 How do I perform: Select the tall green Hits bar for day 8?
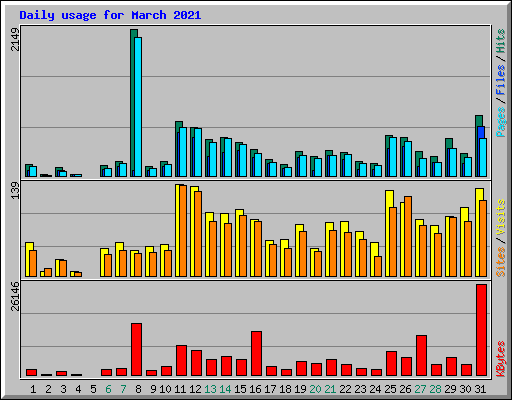pyautogui.click(x=133, y=103)
